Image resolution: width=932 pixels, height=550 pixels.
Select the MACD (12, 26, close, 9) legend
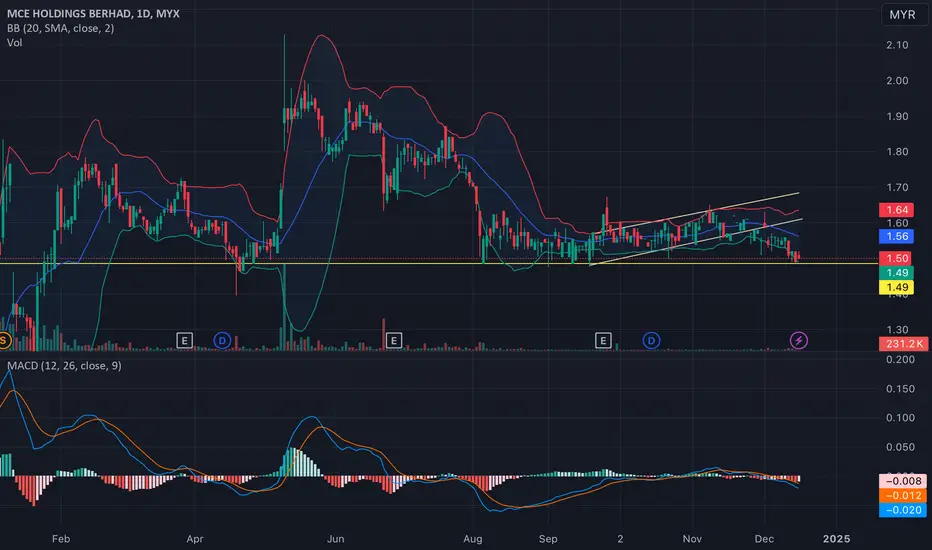point(64,366)
